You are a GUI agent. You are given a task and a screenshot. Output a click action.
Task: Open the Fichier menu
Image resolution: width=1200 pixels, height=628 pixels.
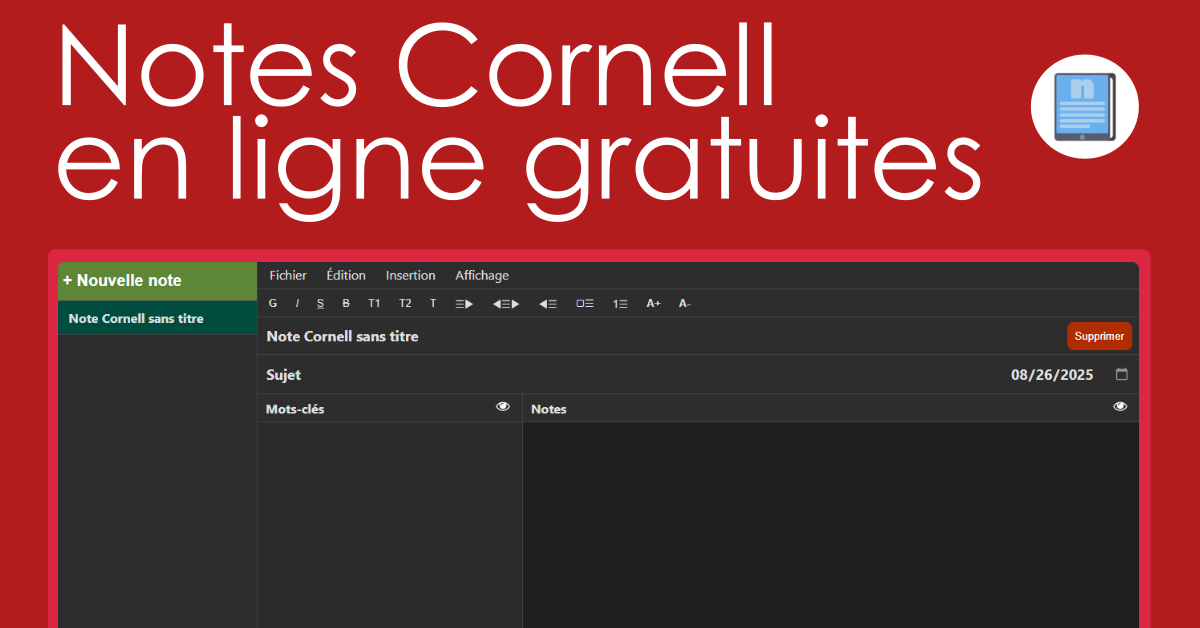pyautogui.click(x=288, y=275)
